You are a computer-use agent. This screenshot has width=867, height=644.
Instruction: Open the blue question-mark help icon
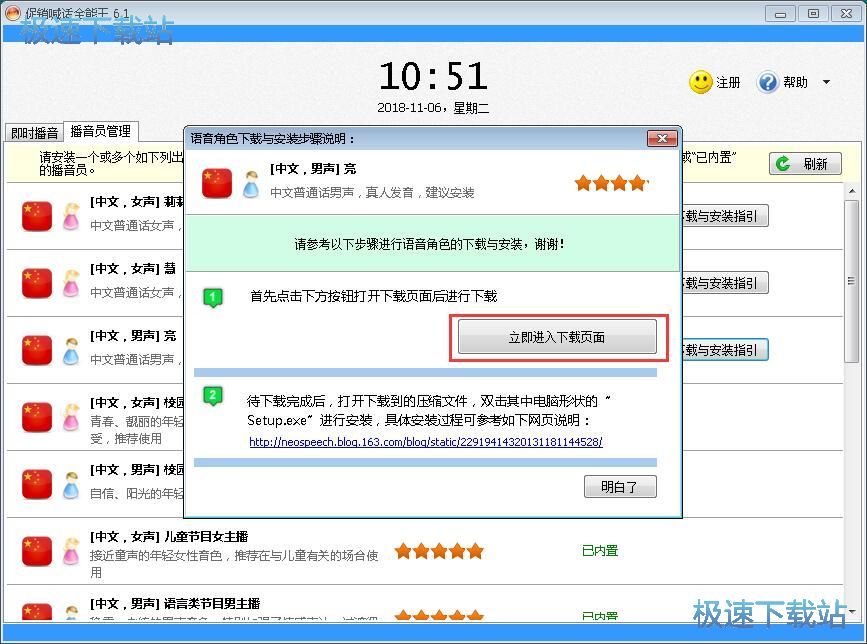coord(767,82)
